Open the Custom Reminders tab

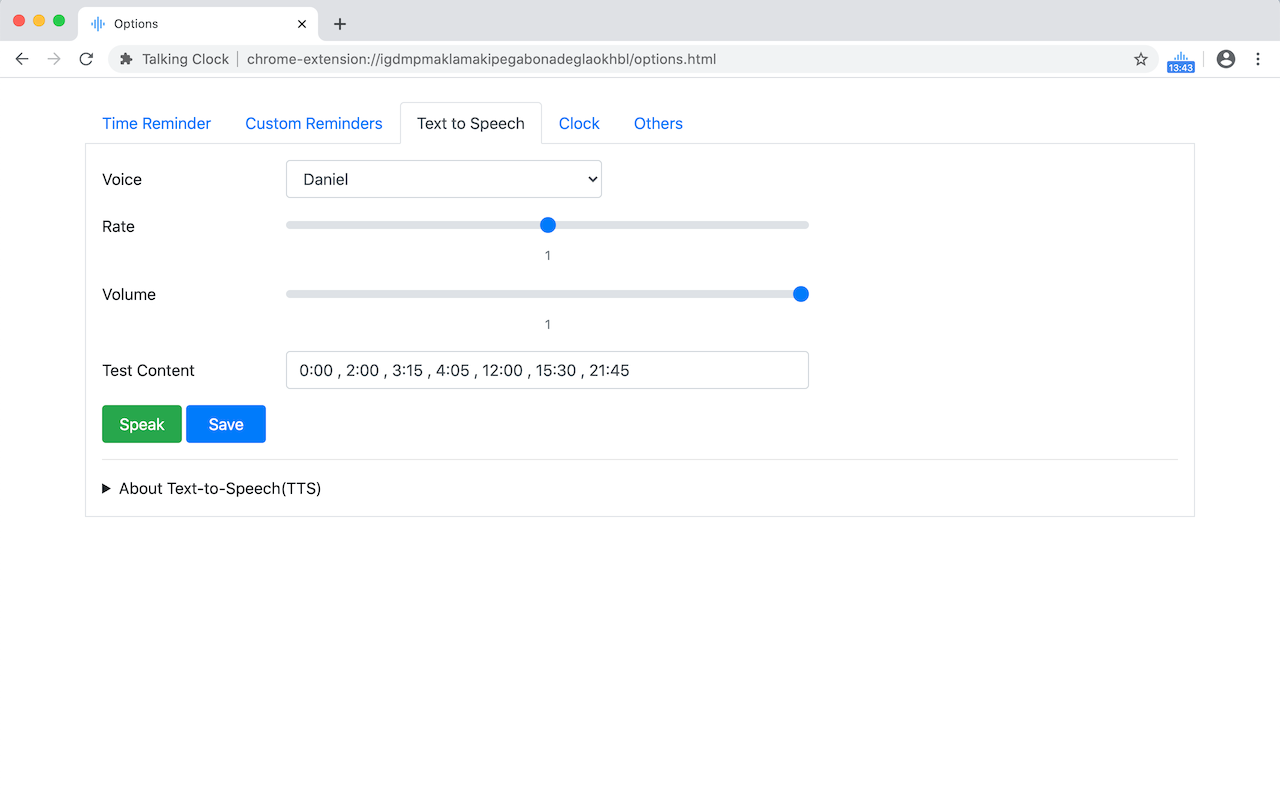click(314, 124)
